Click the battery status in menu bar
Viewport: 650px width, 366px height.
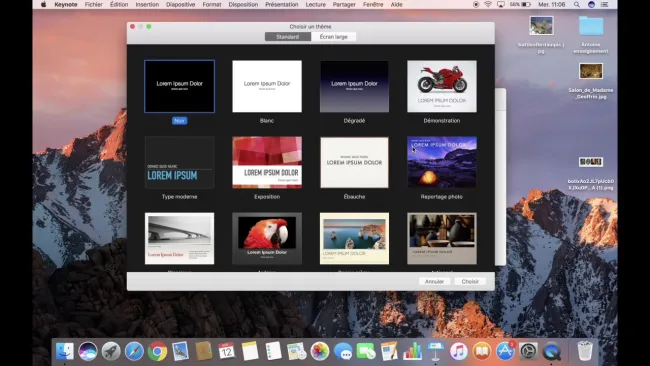[x=520, y=5]
